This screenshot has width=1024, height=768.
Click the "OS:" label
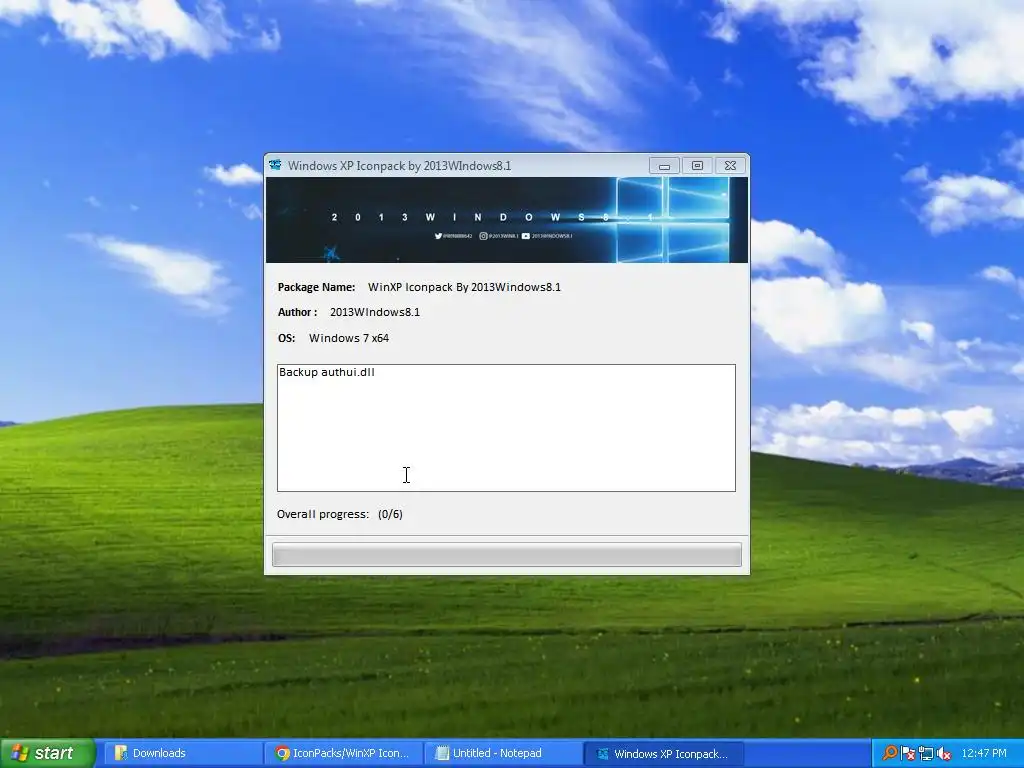(x=286, y=338)
